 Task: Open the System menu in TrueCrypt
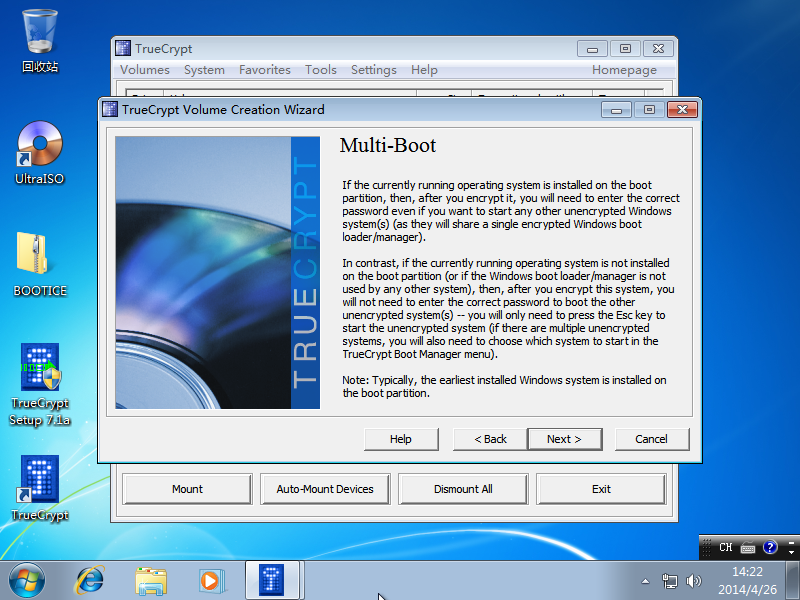pos(204,70)
